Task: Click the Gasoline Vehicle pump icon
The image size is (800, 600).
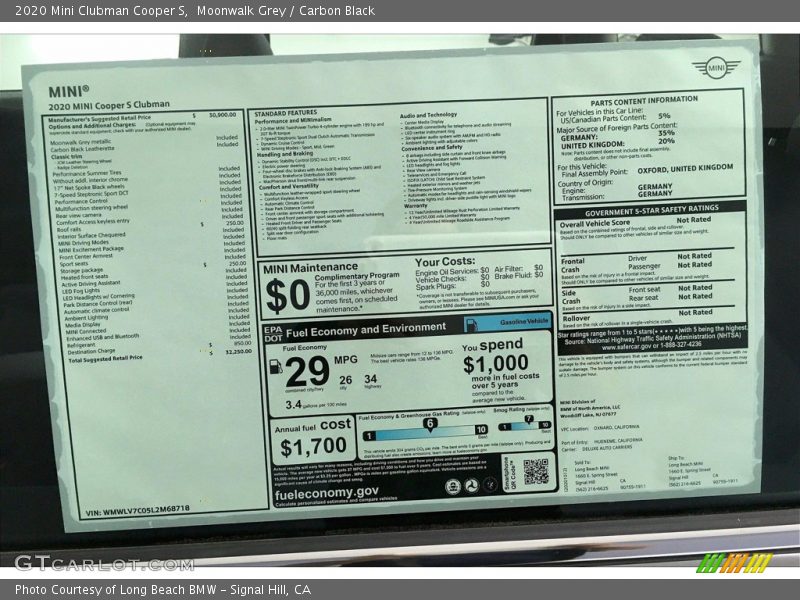Action: tap(472, 324)
